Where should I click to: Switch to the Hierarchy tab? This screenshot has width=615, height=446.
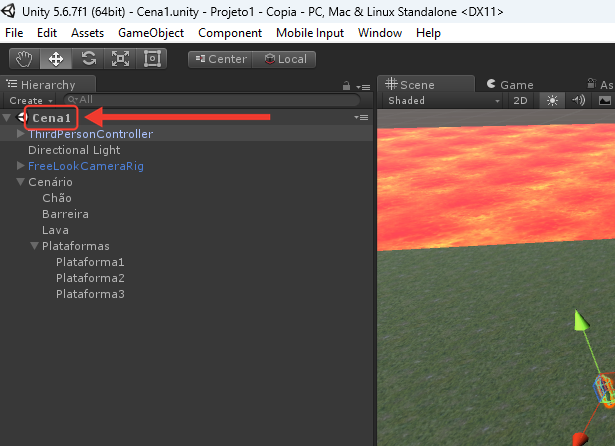48,85
